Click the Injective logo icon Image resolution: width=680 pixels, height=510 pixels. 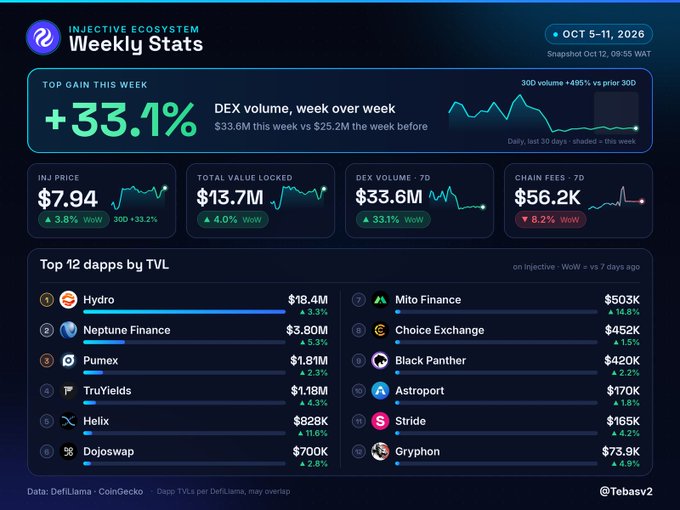(x=43, y=37)
